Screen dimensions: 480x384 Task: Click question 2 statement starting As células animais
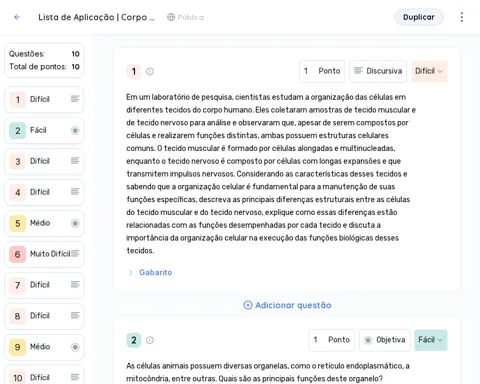[268, 372]
